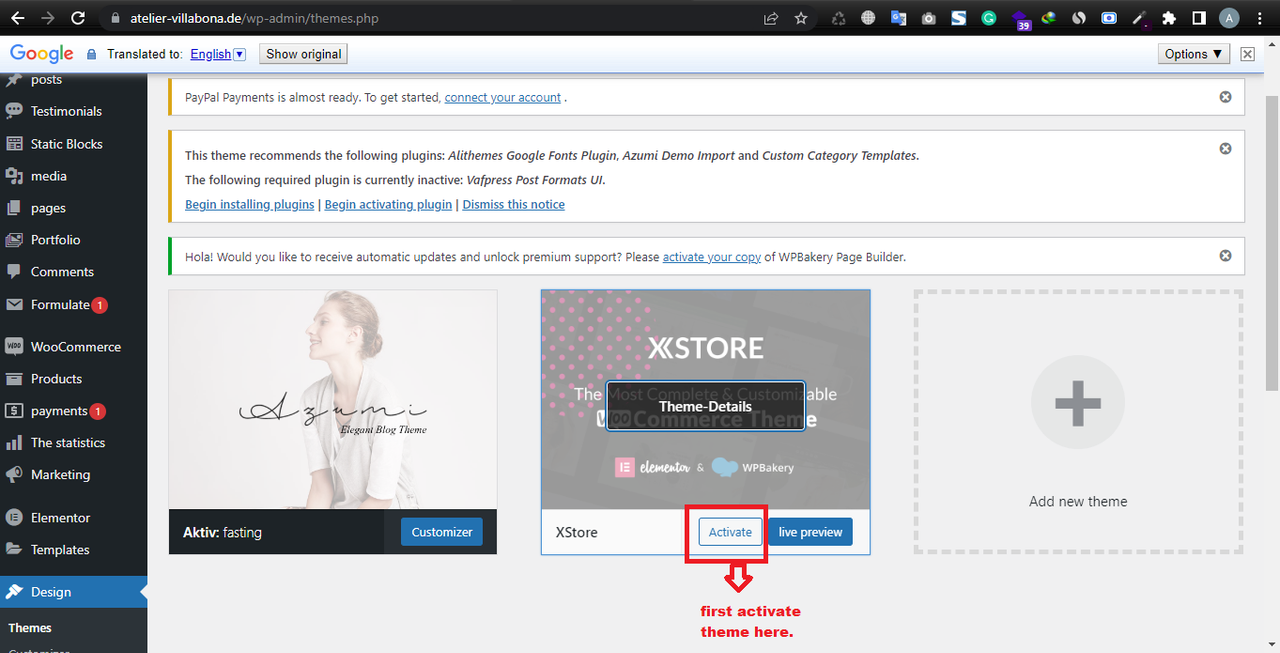Viewport: 1280px width, 653px height.
Task: Click the recycle extension icon
Action: (x=839, y=18)
